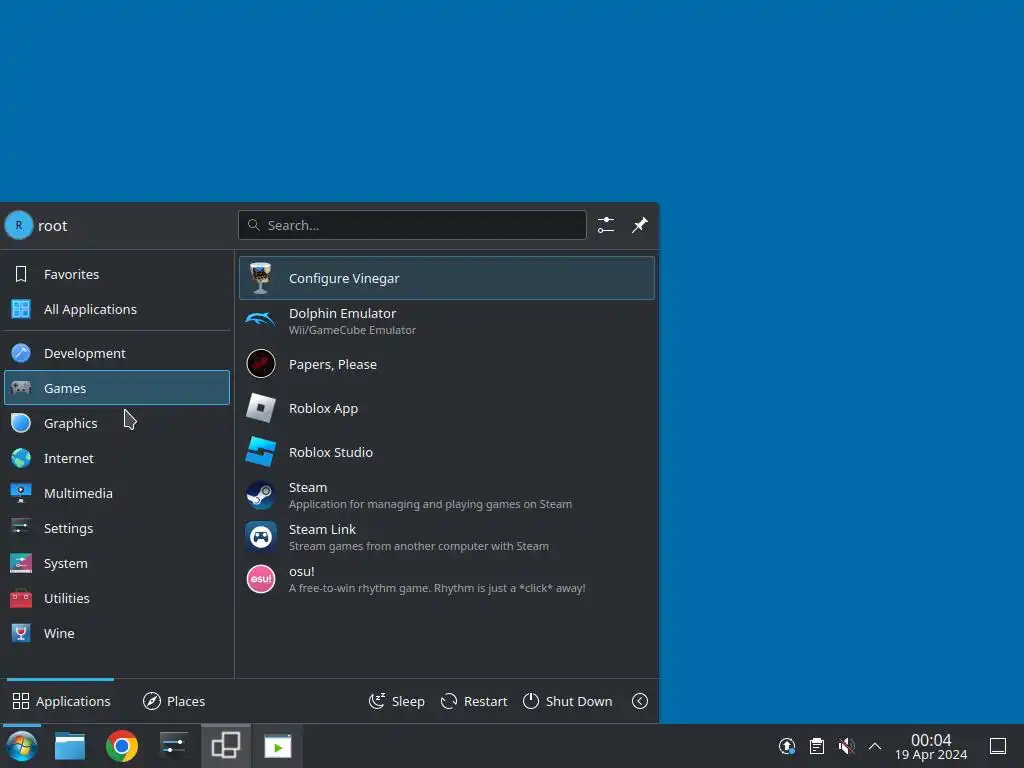The width and height of the screenshot is (1024, 768).
Task: Start the Papers, Please game
Action: pyautogui.click(x=447, y=364)
